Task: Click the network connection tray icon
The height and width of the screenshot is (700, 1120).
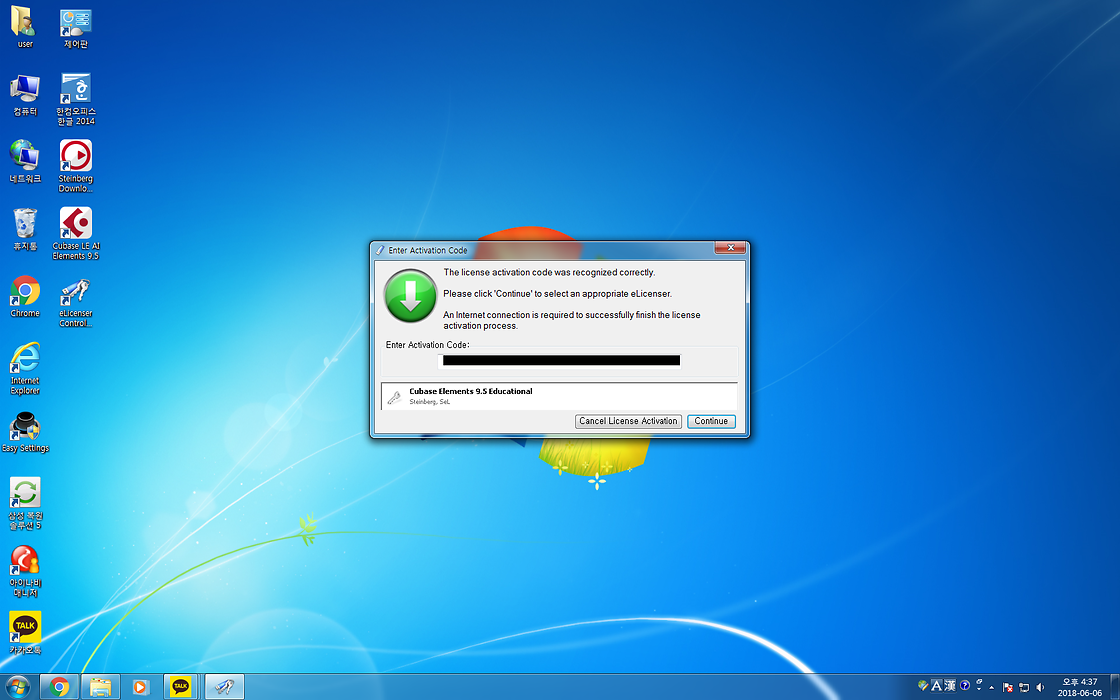Action: (1024, 687)
